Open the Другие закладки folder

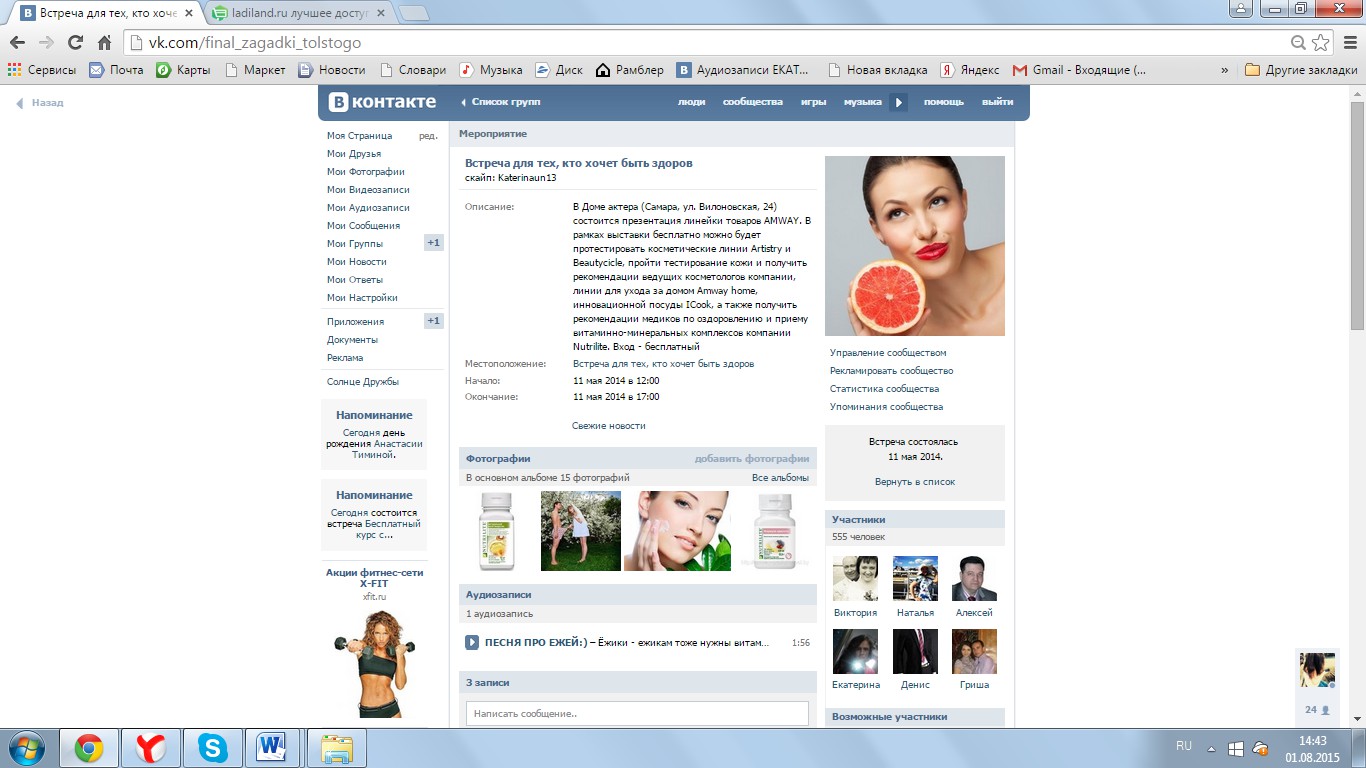click(1301, 70)
